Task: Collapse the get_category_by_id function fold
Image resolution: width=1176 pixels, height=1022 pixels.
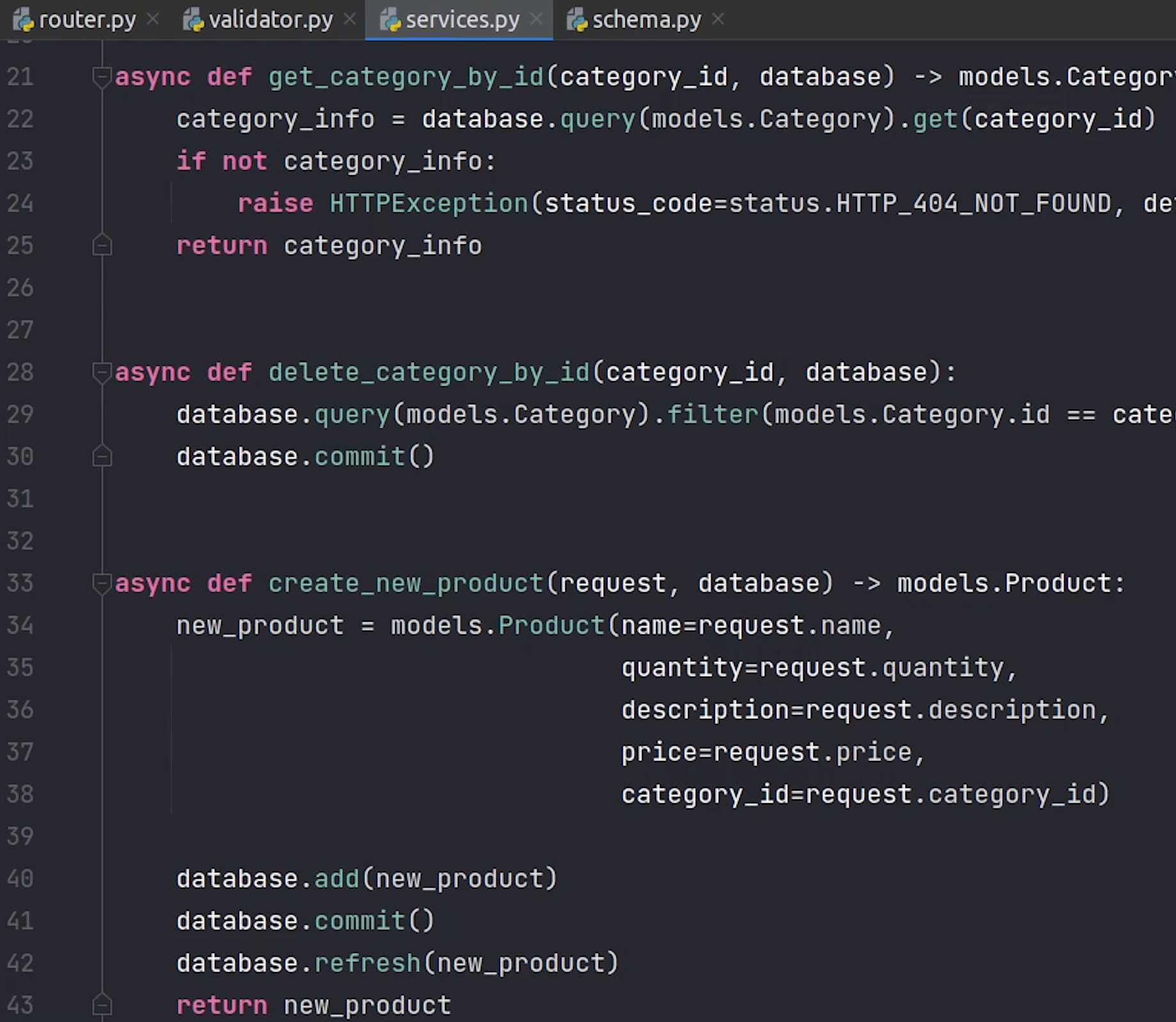Action: (x=102, y=77)
